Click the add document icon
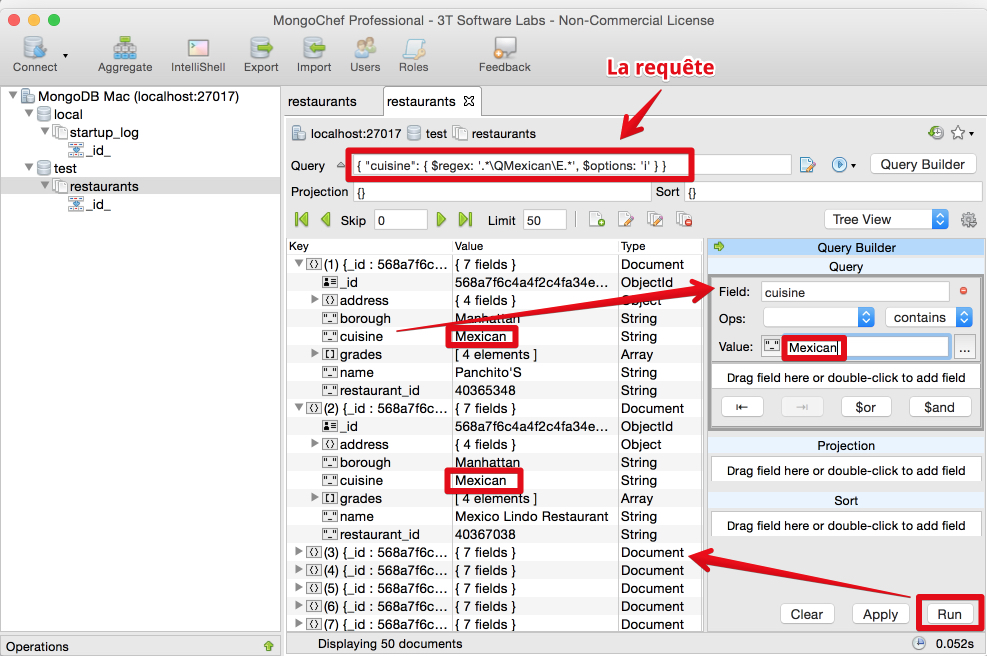Viewport: 987px width, 656px height. (x=597, y=219)
